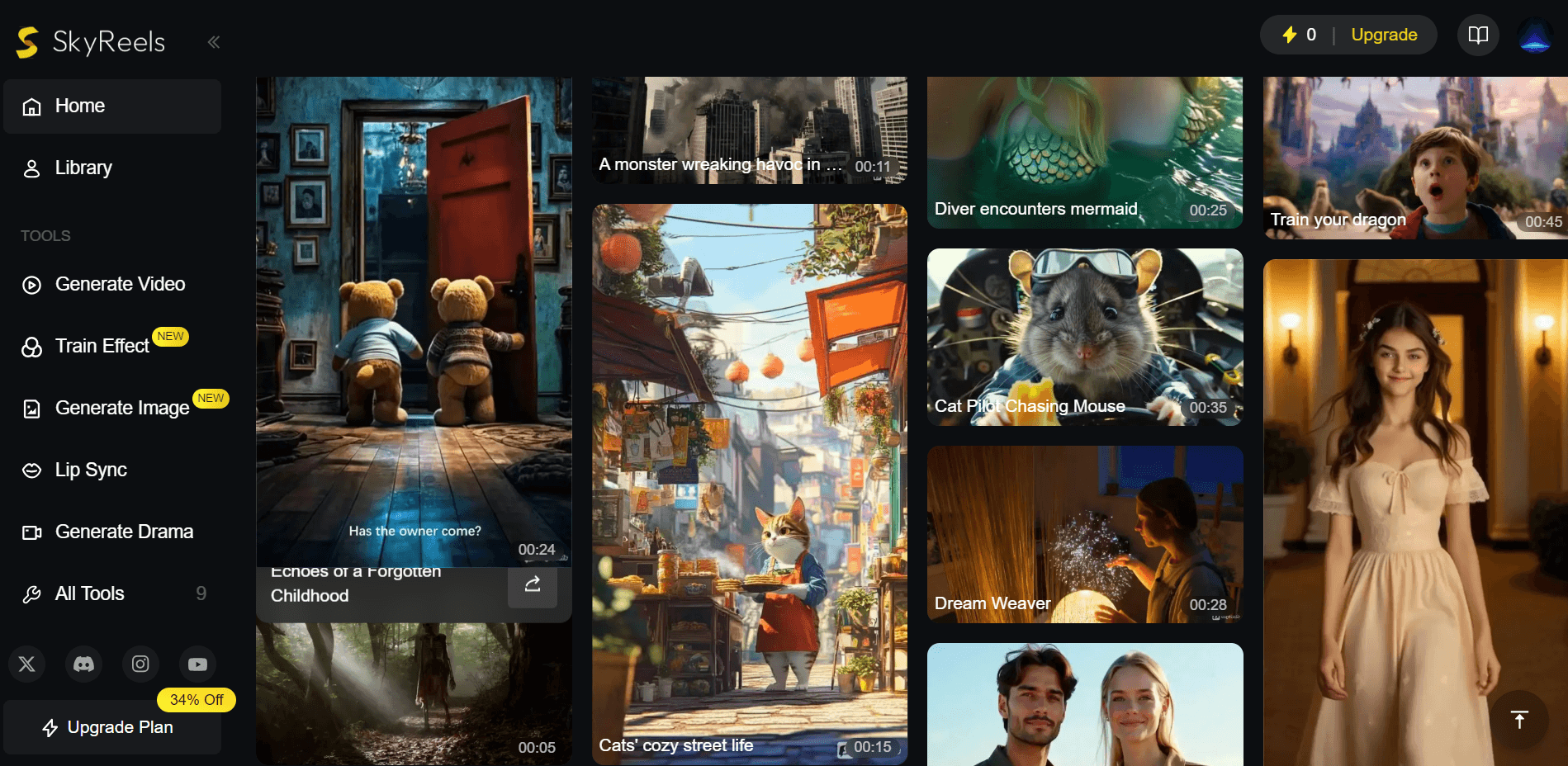Image resolution: width=1568 pixels, height=766 pixels.
Task: Click the Echoes of a Forgotten Childhood title
Action: point(356,584)
